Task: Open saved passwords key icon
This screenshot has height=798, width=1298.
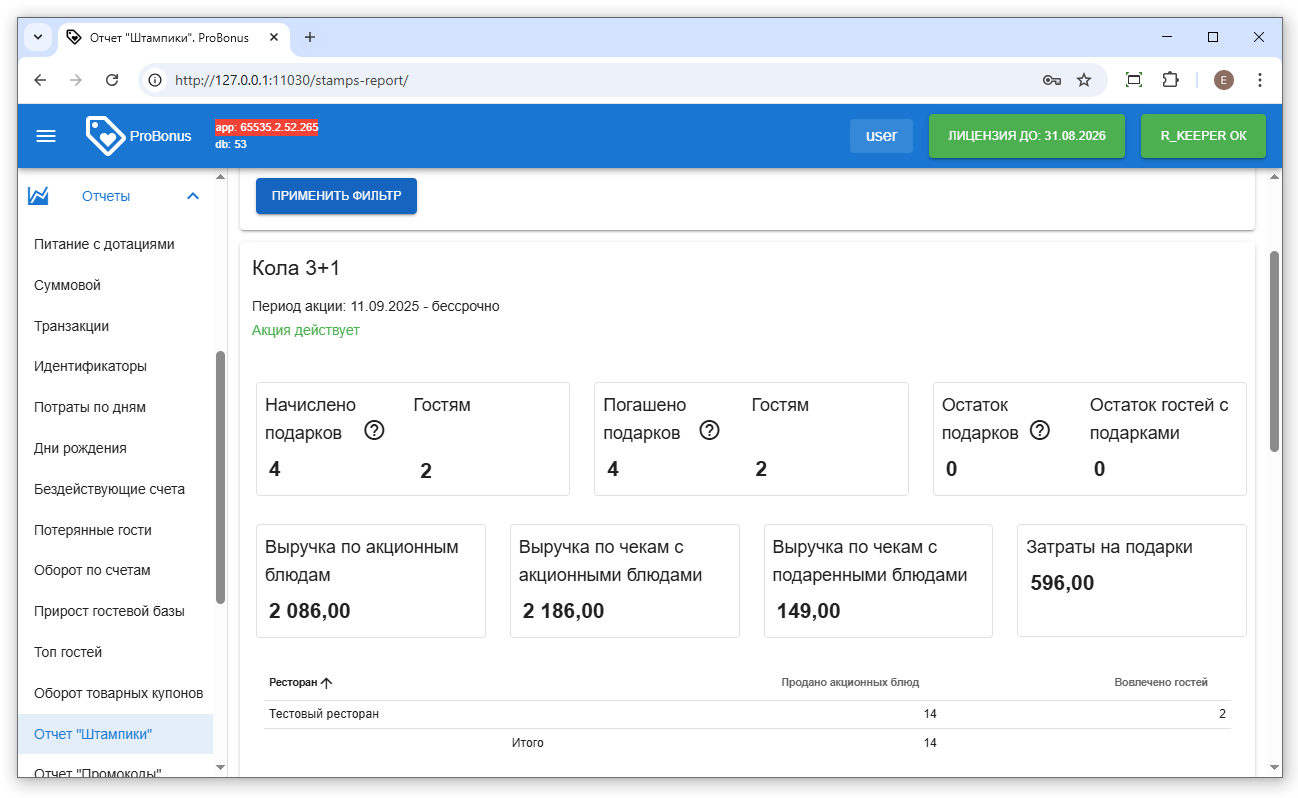Action: [x=1051, y=80]
